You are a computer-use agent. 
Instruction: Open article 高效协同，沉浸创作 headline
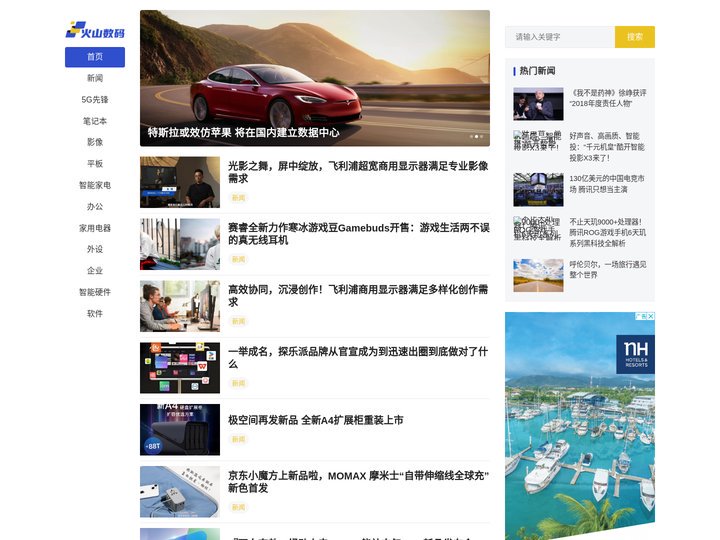358,296
